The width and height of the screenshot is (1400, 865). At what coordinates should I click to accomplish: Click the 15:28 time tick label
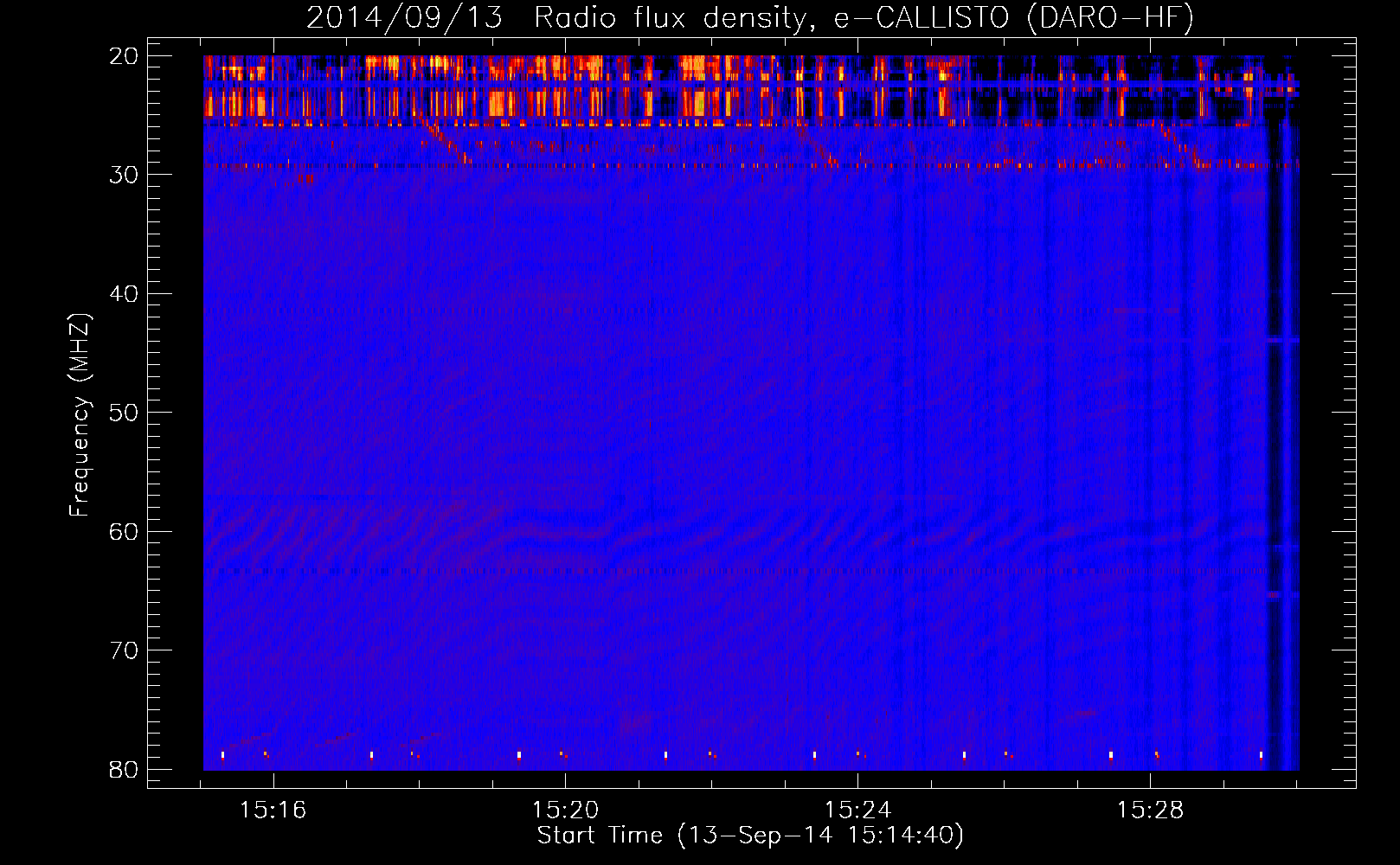1150,811
